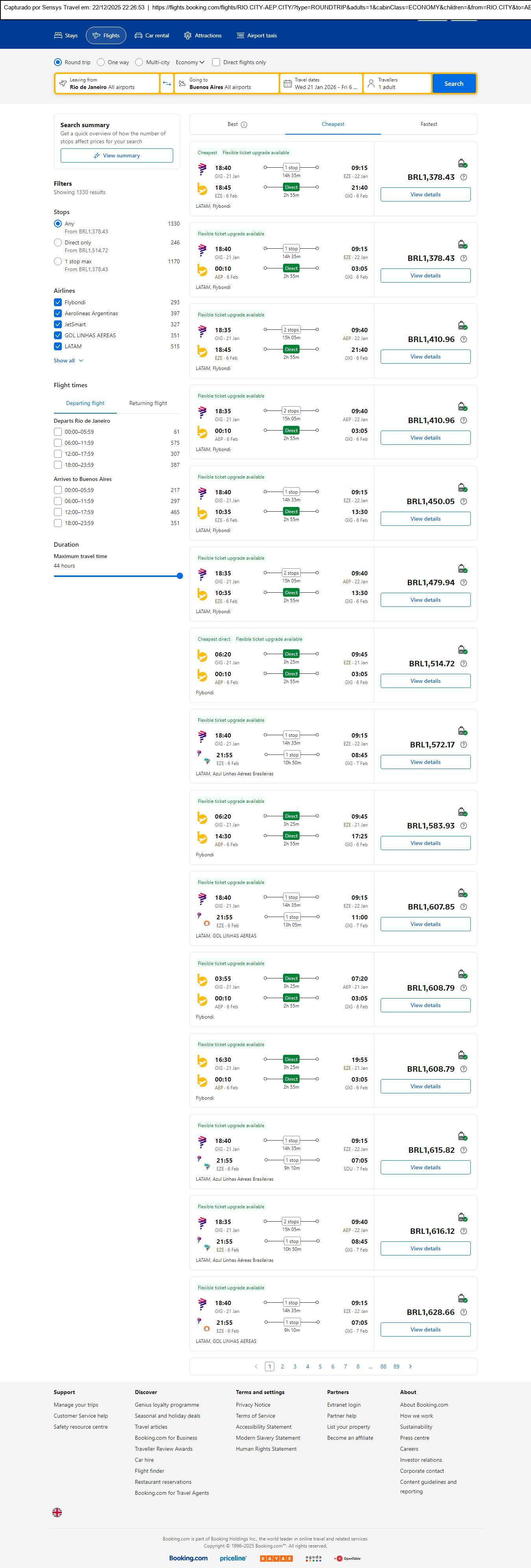The width and height of the screenshot is (531, 1568).
Task: Uncheck the Flybondi airline filter
Action: [x=58, y=303]
